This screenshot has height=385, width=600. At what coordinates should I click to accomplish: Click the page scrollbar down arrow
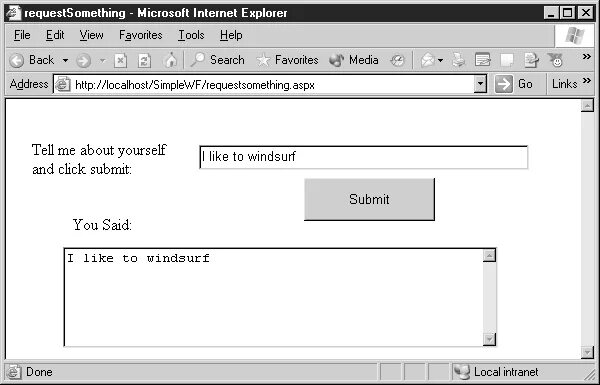coord(587,352)
